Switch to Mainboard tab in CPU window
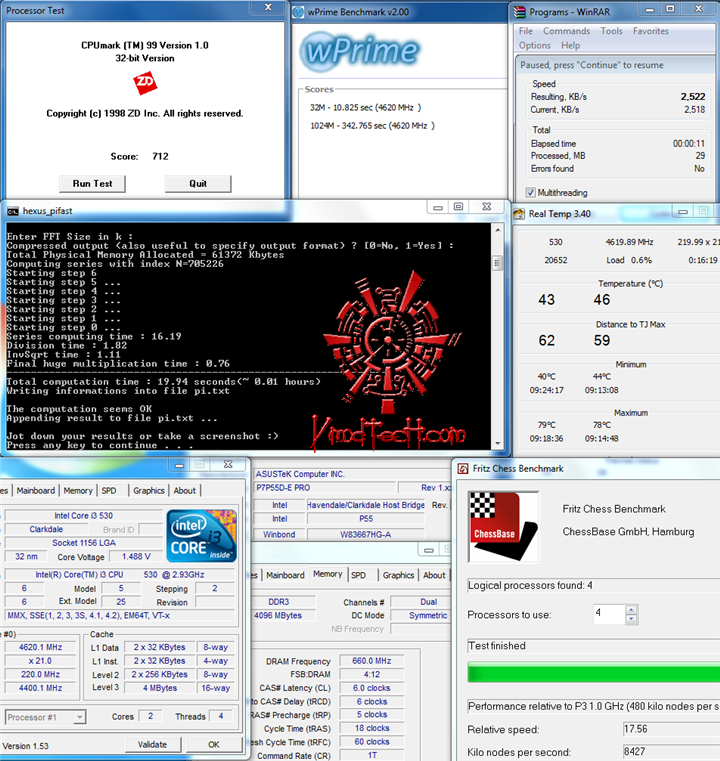The height and width of the screenshot is (761, 720). pyautogui.click(x=36, y=491)
